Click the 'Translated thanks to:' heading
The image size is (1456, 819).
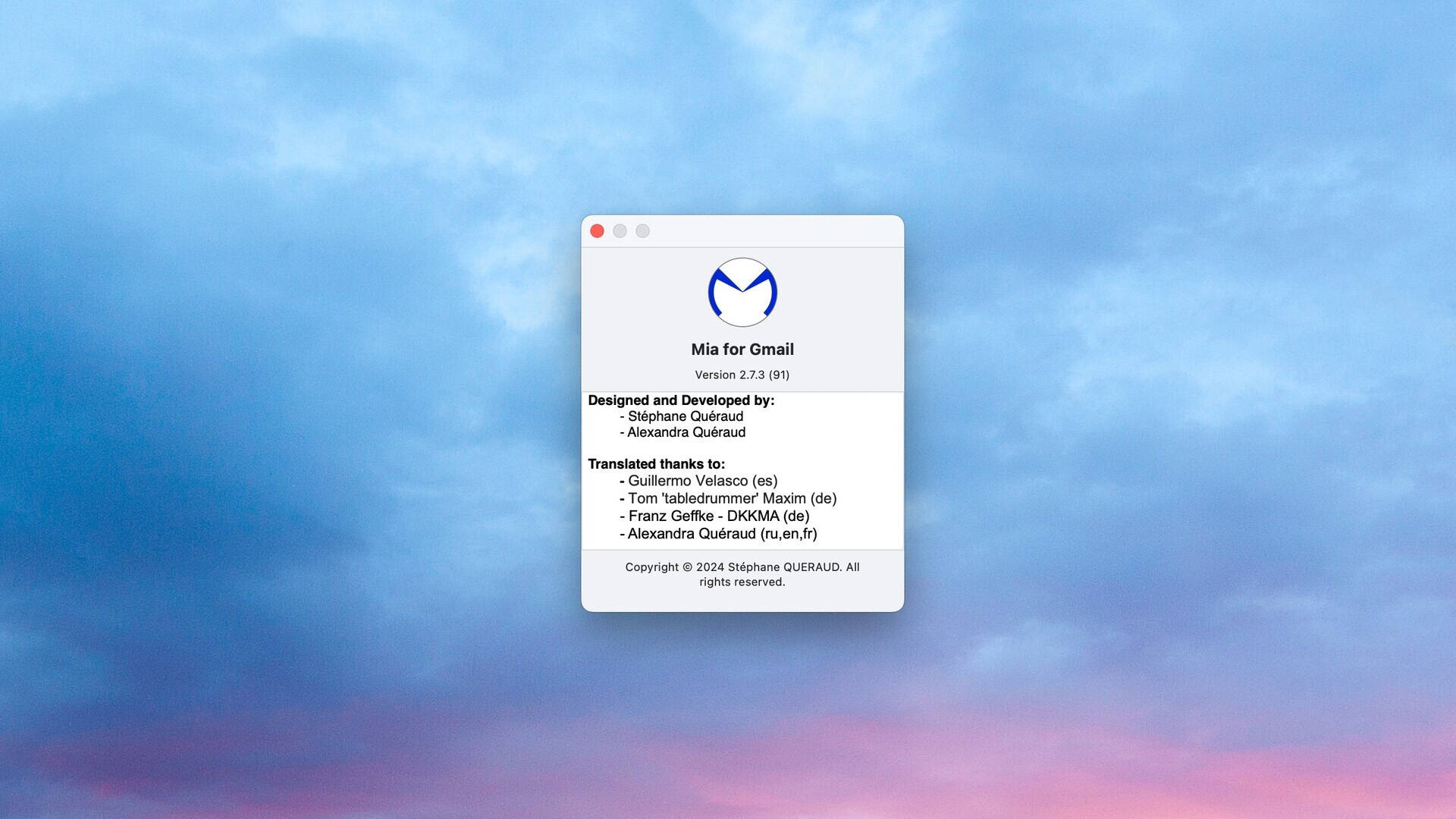[656, 464]
